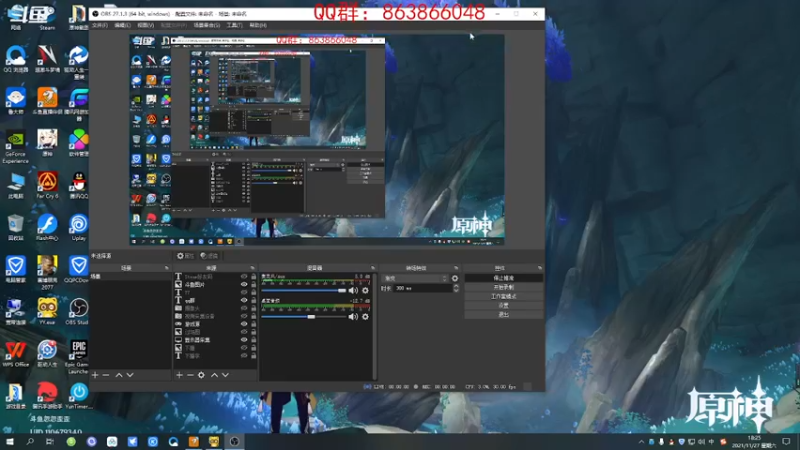Move source down in the Sources panel
This screenshot has width=800, height=450.
[x=226, y=375]
